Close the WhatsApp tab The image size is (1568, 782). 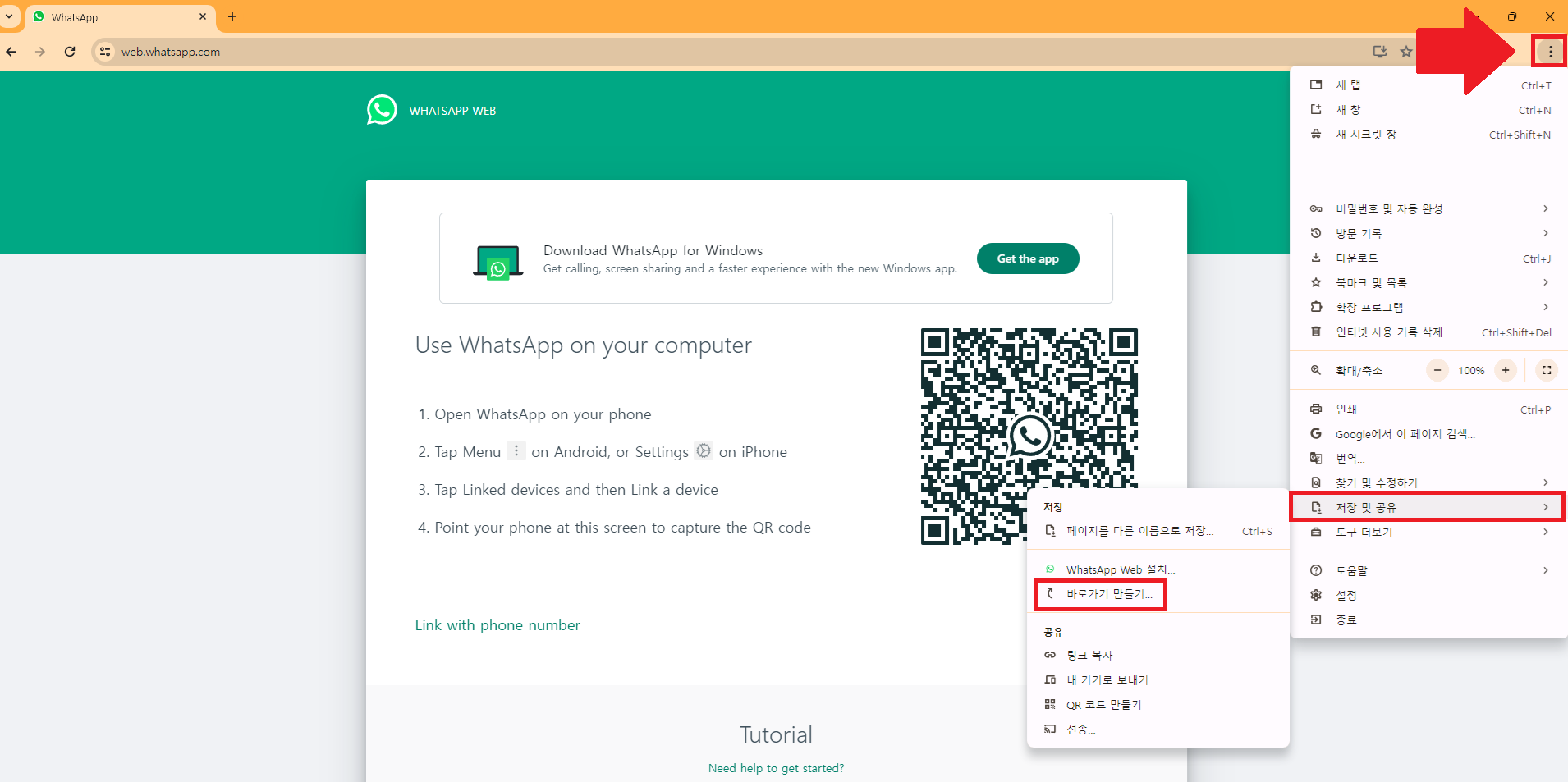coord(203,16)
